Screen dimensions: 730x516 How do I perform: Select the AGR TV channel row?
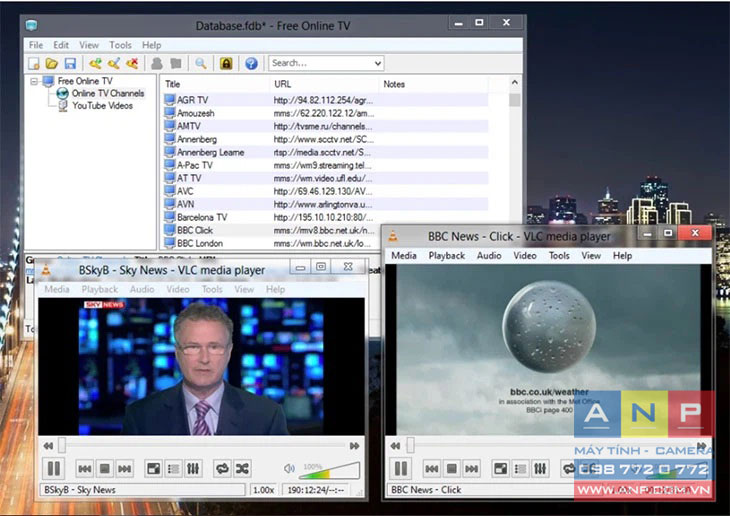(x=325, y=100)
